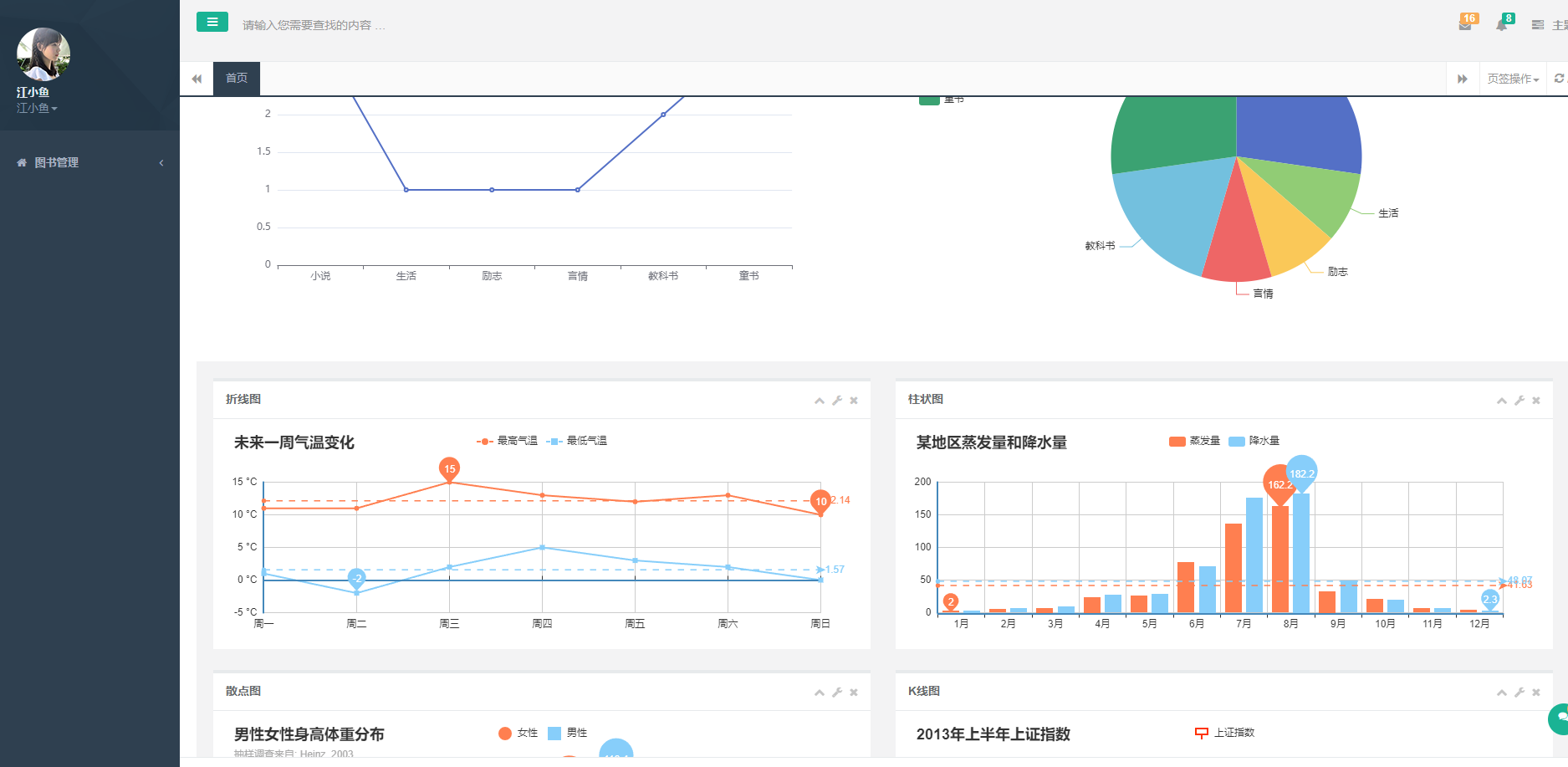Click the 未来一周气温变化 chart title
Image resolution: width=1568 pixels, height=767 pixels.
[294, 442]
